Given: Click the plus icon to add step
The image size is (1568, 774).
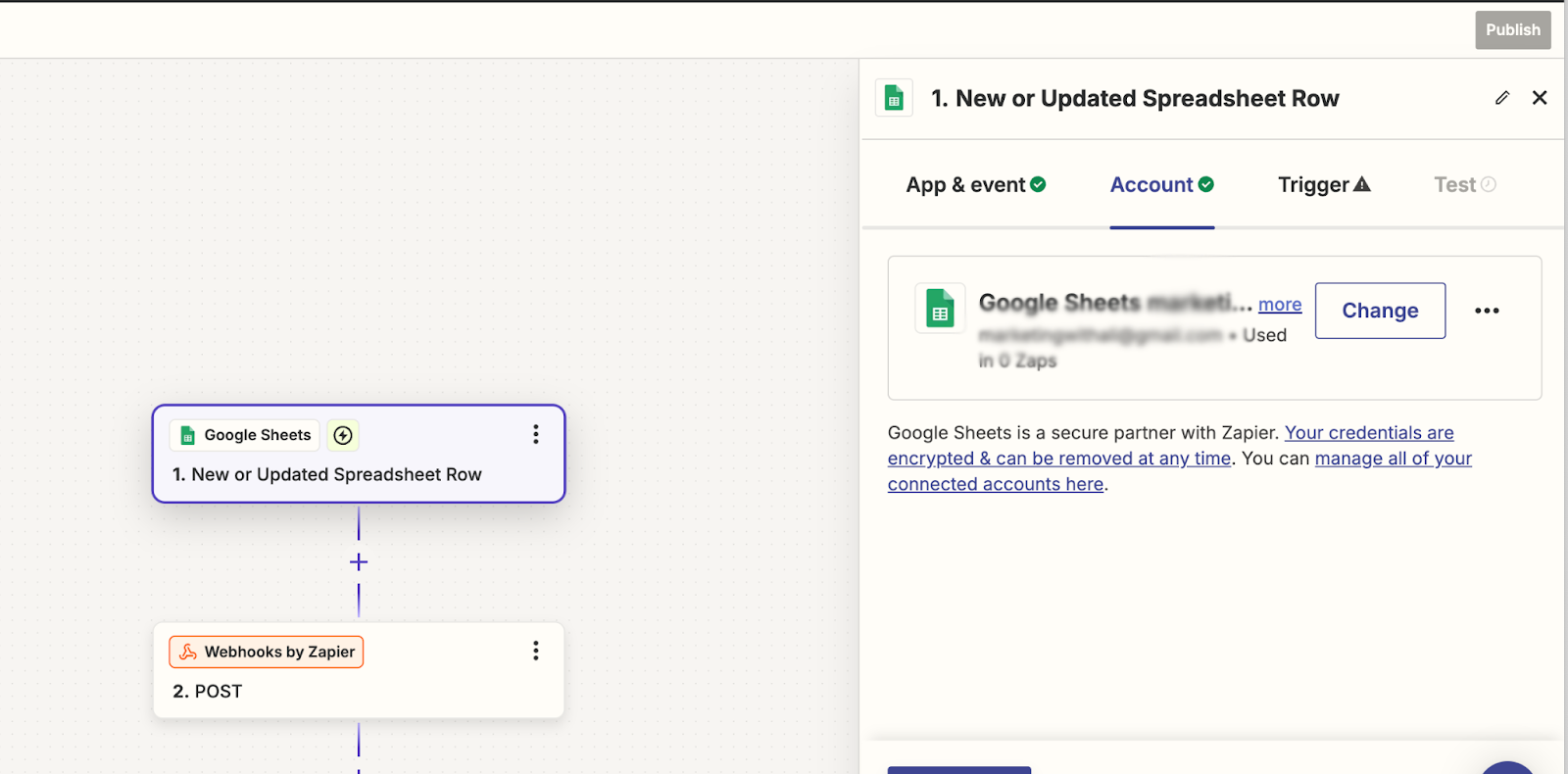Looking at the screenshot, I should point(359,562).
